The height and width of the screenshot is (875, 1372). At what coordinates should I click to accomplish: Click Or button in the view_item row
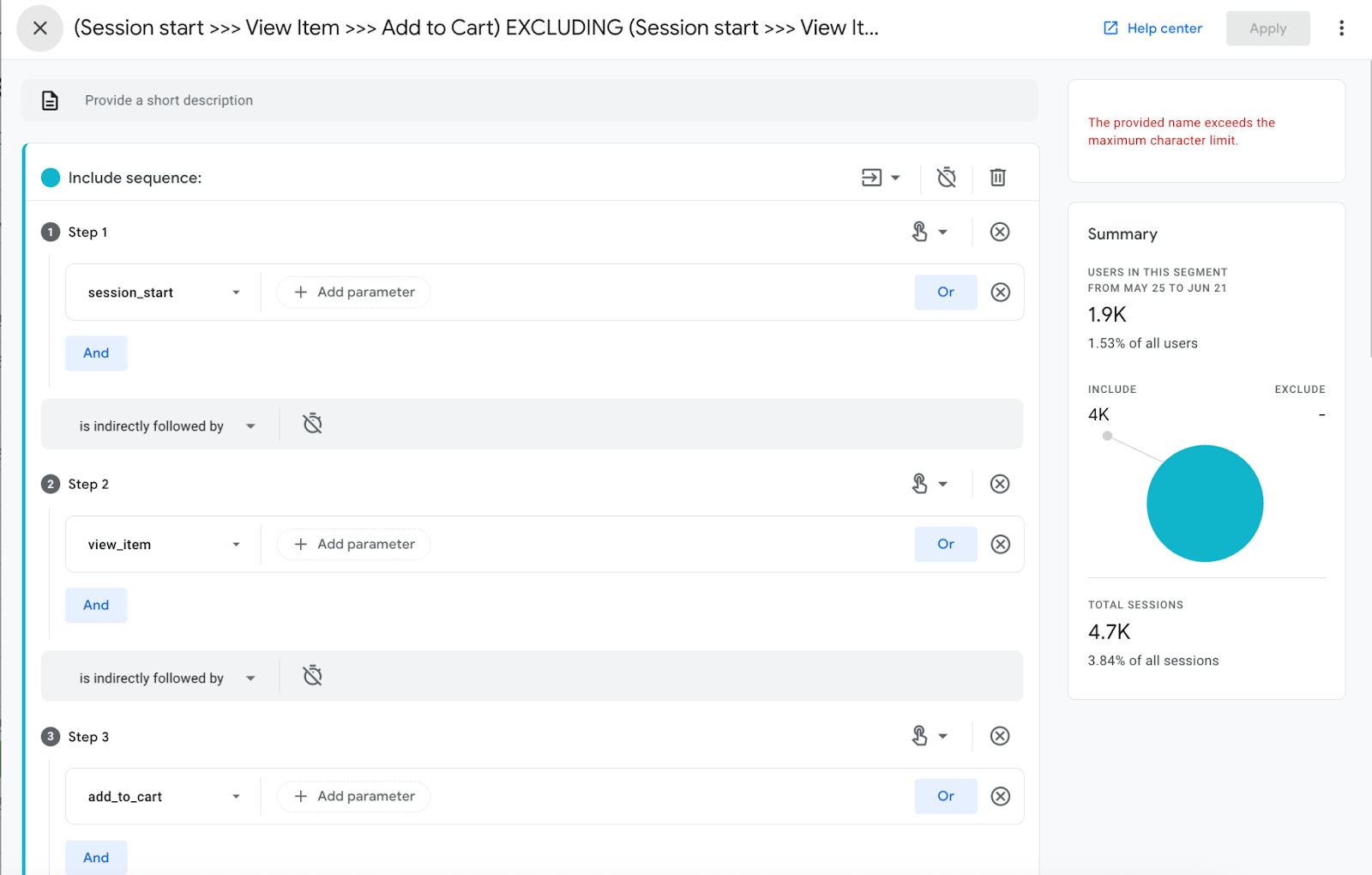point(945,544)
